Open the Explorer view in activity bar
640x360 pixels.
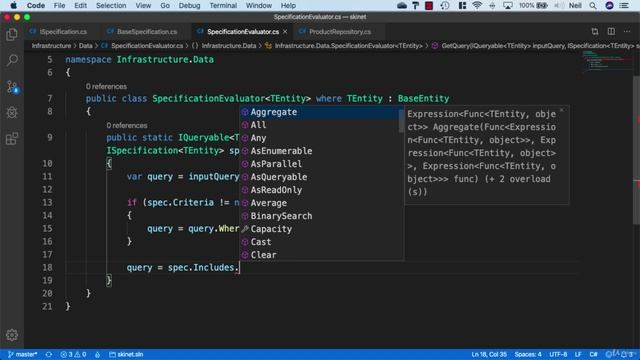click(x=12, y=35)
